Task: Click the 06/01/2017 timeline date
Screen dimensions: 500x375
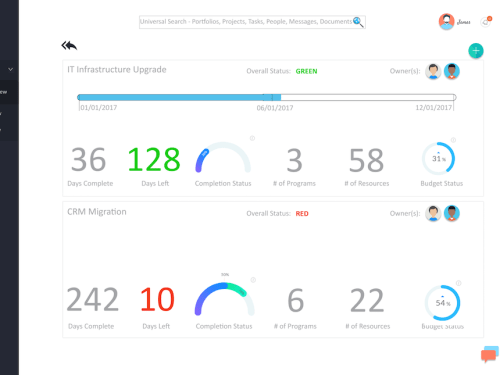Action: coord(275,108)
